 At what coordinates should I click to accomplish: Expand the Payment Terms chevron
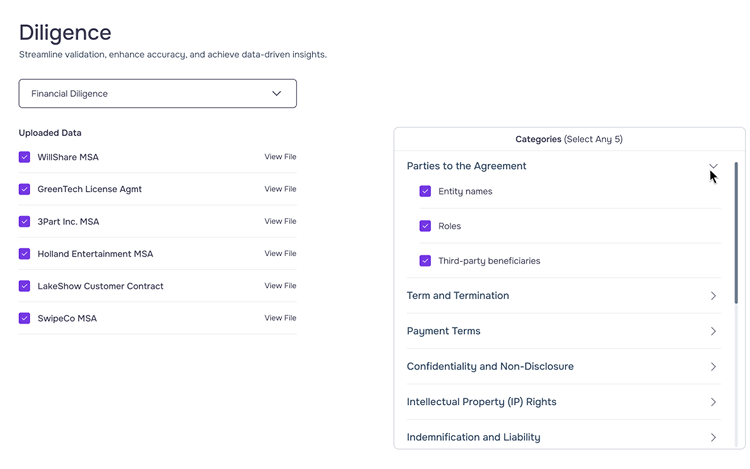(713, 331)
